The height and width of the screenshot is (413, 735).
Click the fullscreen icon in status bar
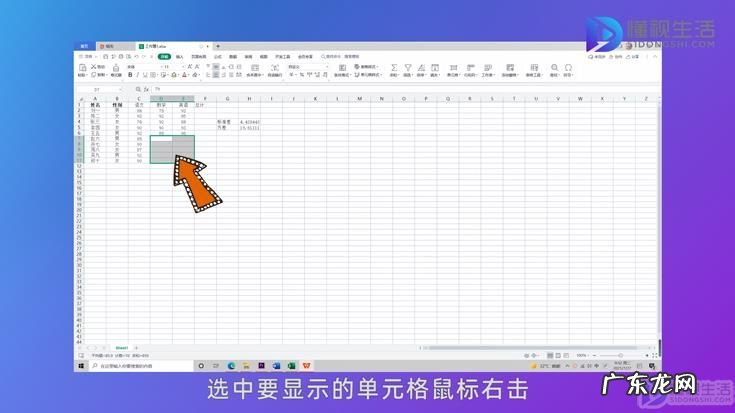655,356
